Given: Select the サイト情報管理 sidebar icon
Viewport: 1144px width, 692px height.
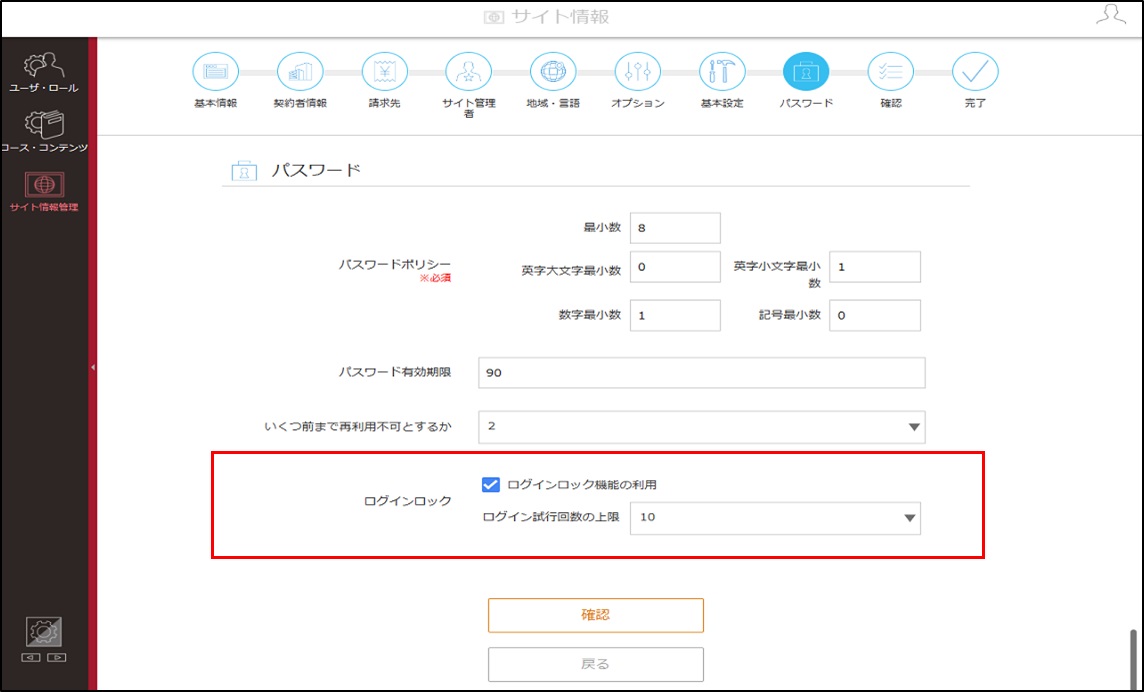Looking at the screenshot, I should 44,185.
